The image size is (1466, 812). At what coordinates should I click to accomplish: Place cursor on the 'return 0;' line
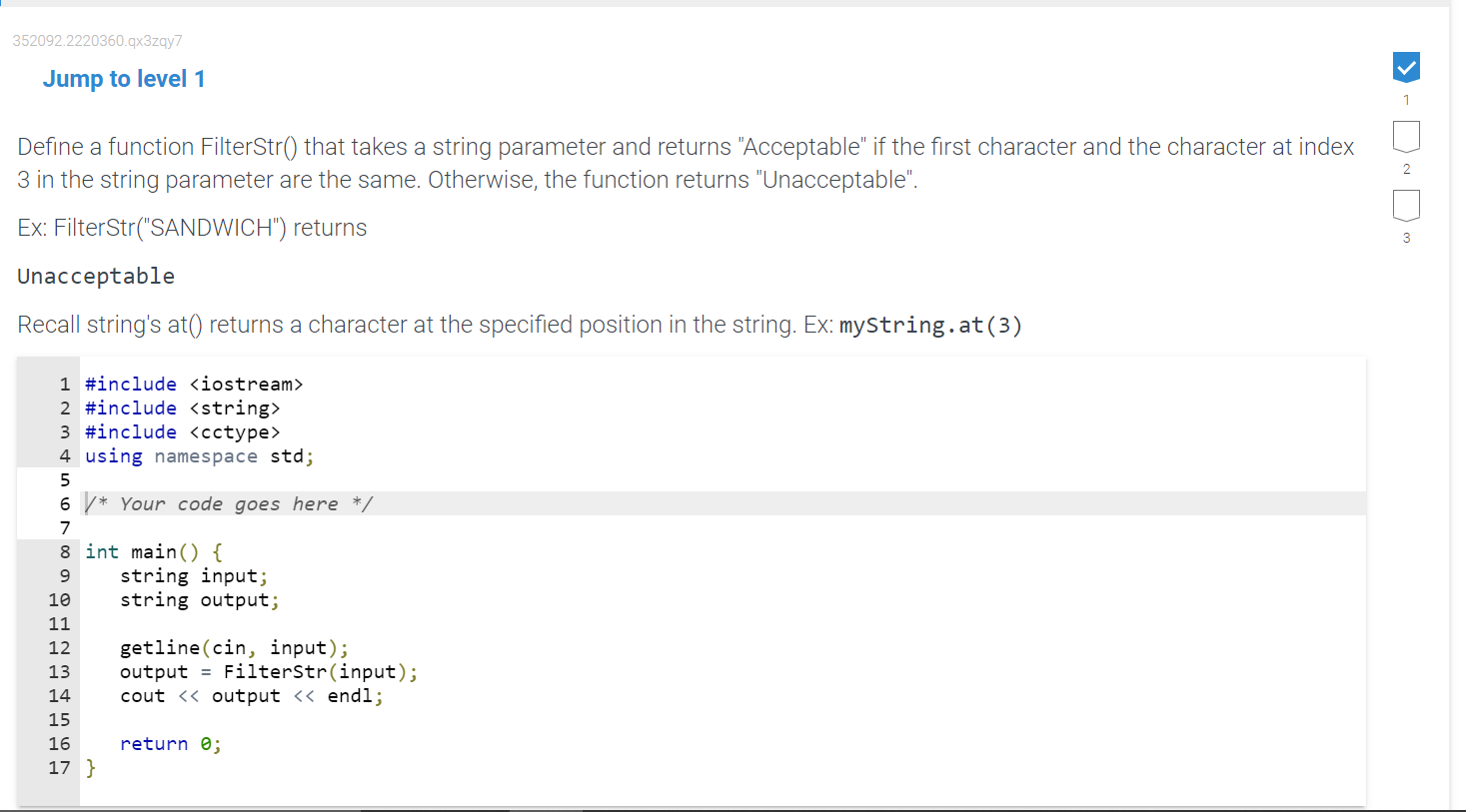(170, 743)
